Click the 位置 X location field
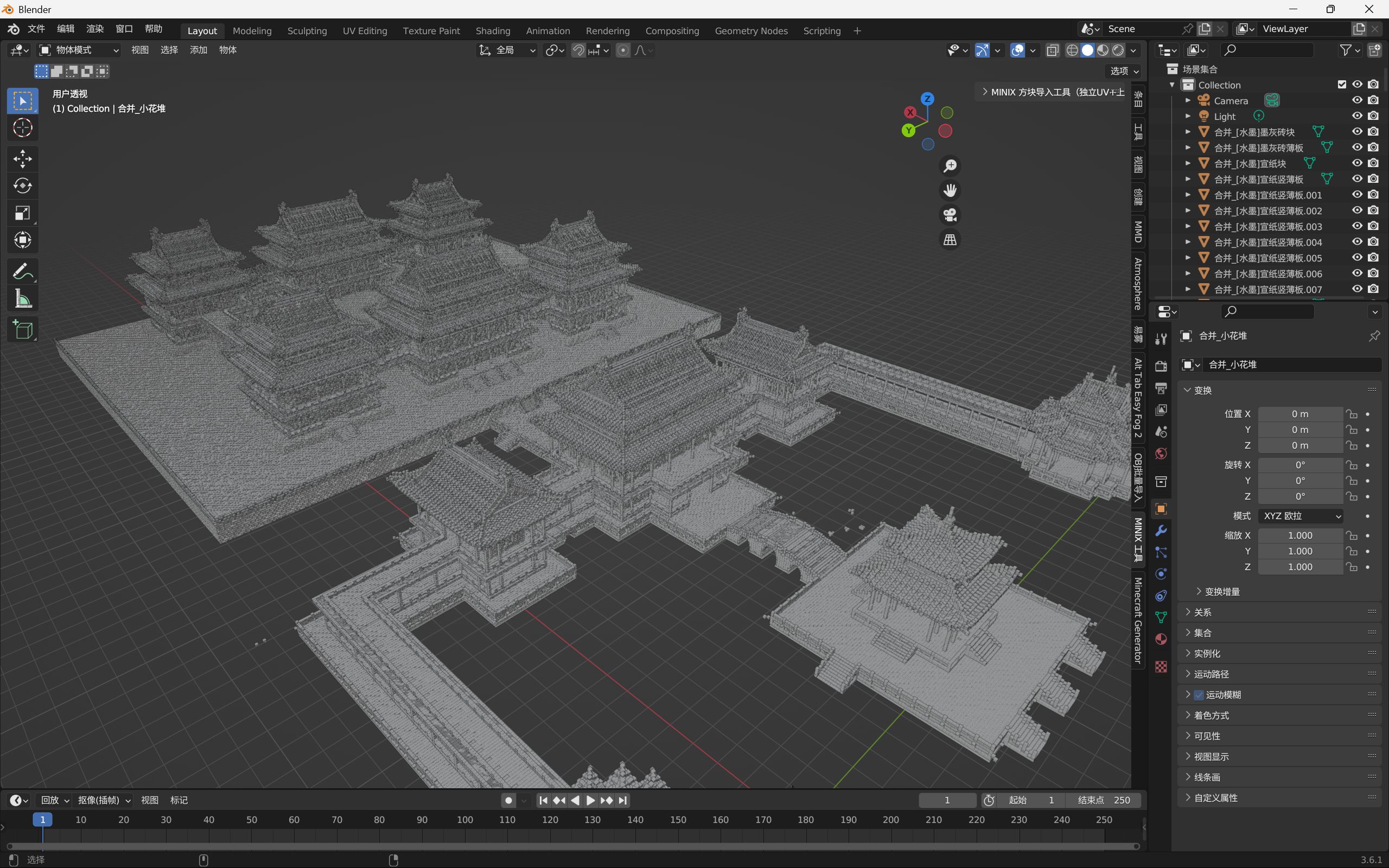The height and width of the screenshot is (868, 1389). tap(1299, 414)
